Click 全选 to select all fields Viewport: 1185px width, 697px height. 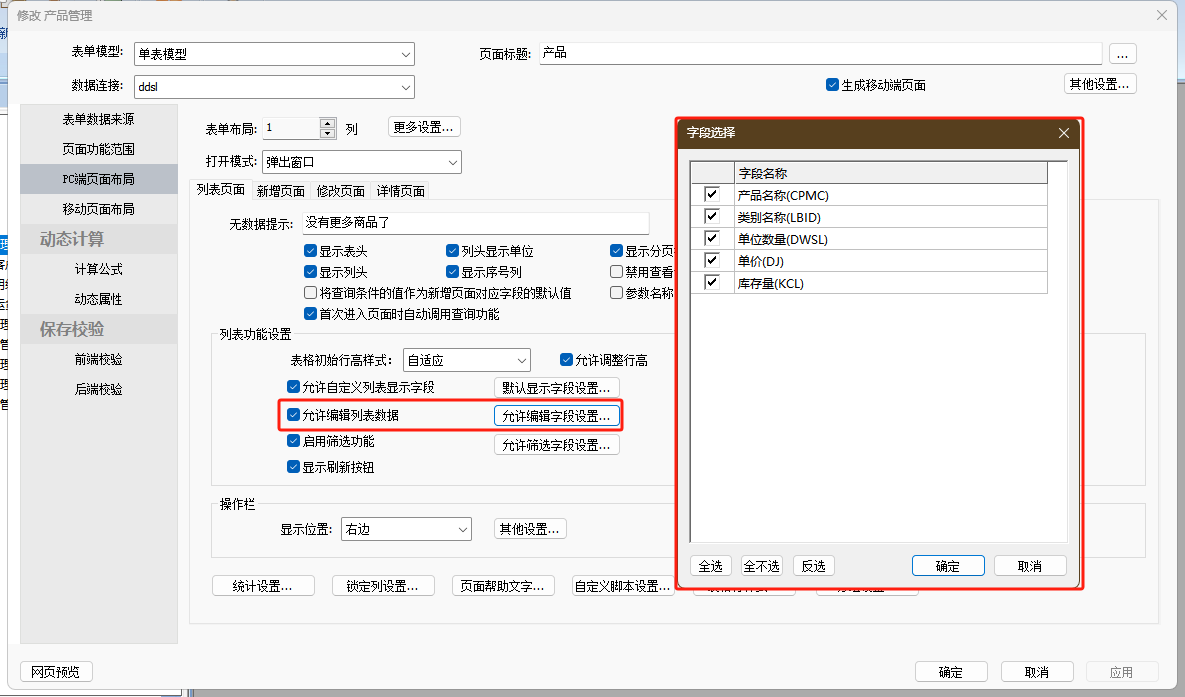710,566
